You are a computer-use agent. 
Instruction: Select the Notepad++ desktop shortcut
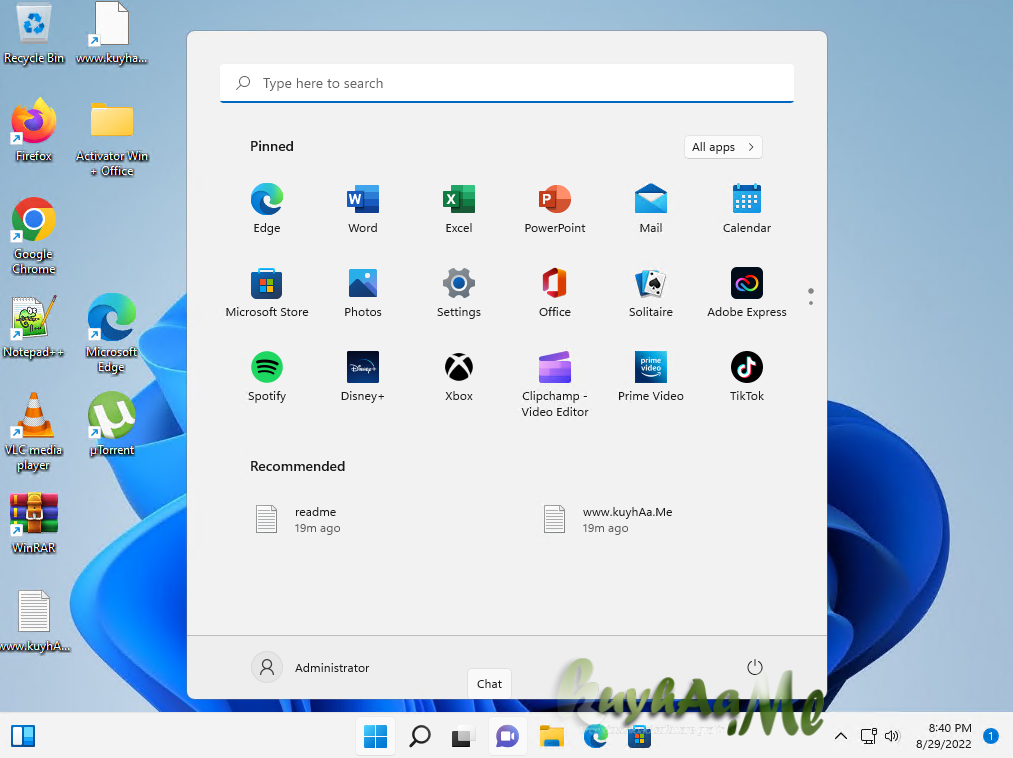(x=34, y=327)
